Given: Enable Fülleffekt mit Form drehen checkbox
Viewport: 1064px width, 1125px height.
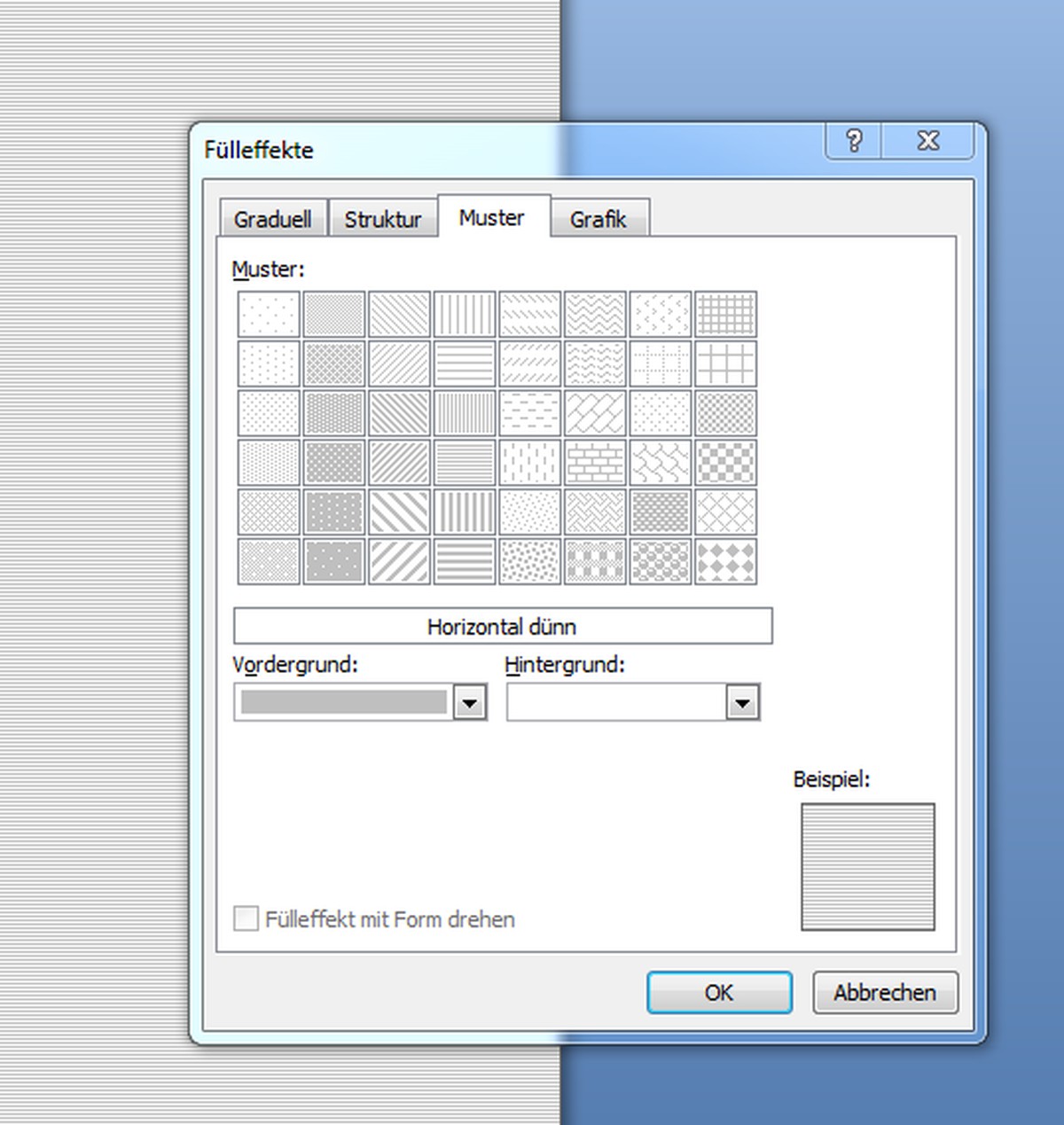Looking at the screenshot, I should (246, 918).
